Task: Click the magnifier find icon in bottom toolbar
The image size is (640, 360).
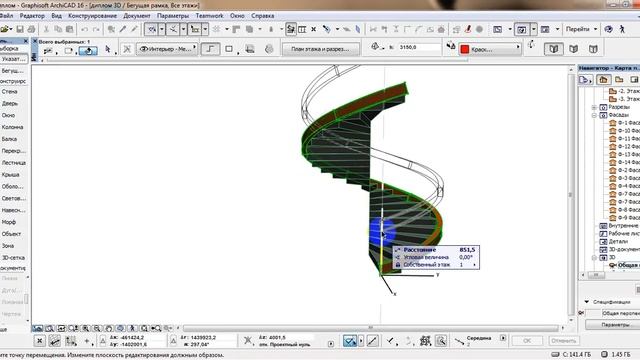Action: point(441,341)
